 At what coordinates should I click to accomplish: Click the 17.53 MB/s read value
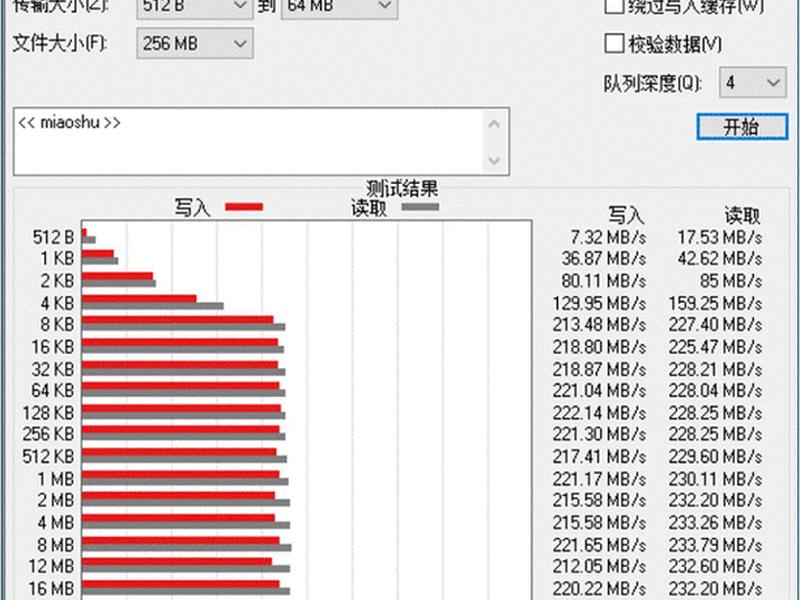720,238
